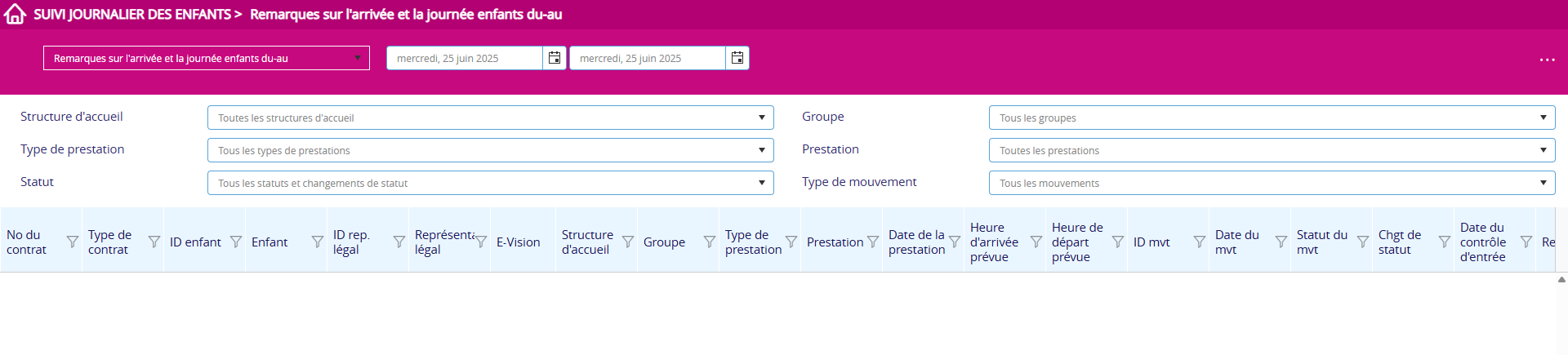Expand the Type de prestation dropdown
Viewport: 1568px width, 355px height.
[490, 150]
